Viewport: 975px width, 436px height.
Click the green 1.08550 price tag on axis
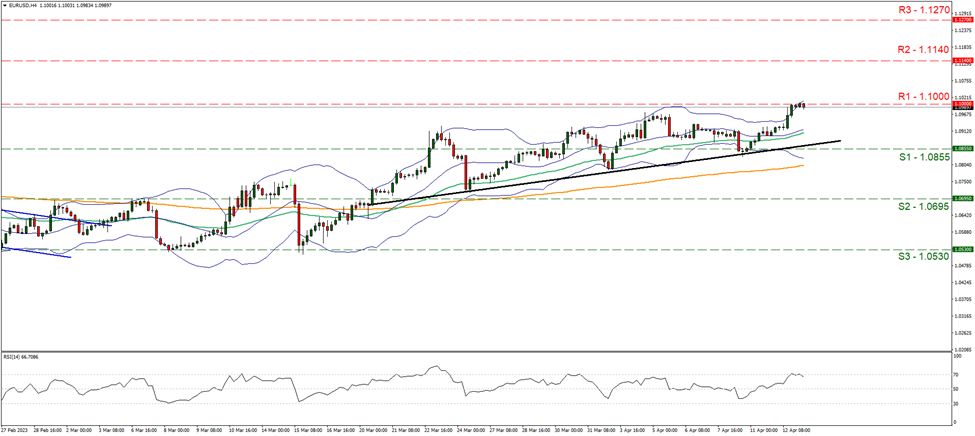(962, 149)
